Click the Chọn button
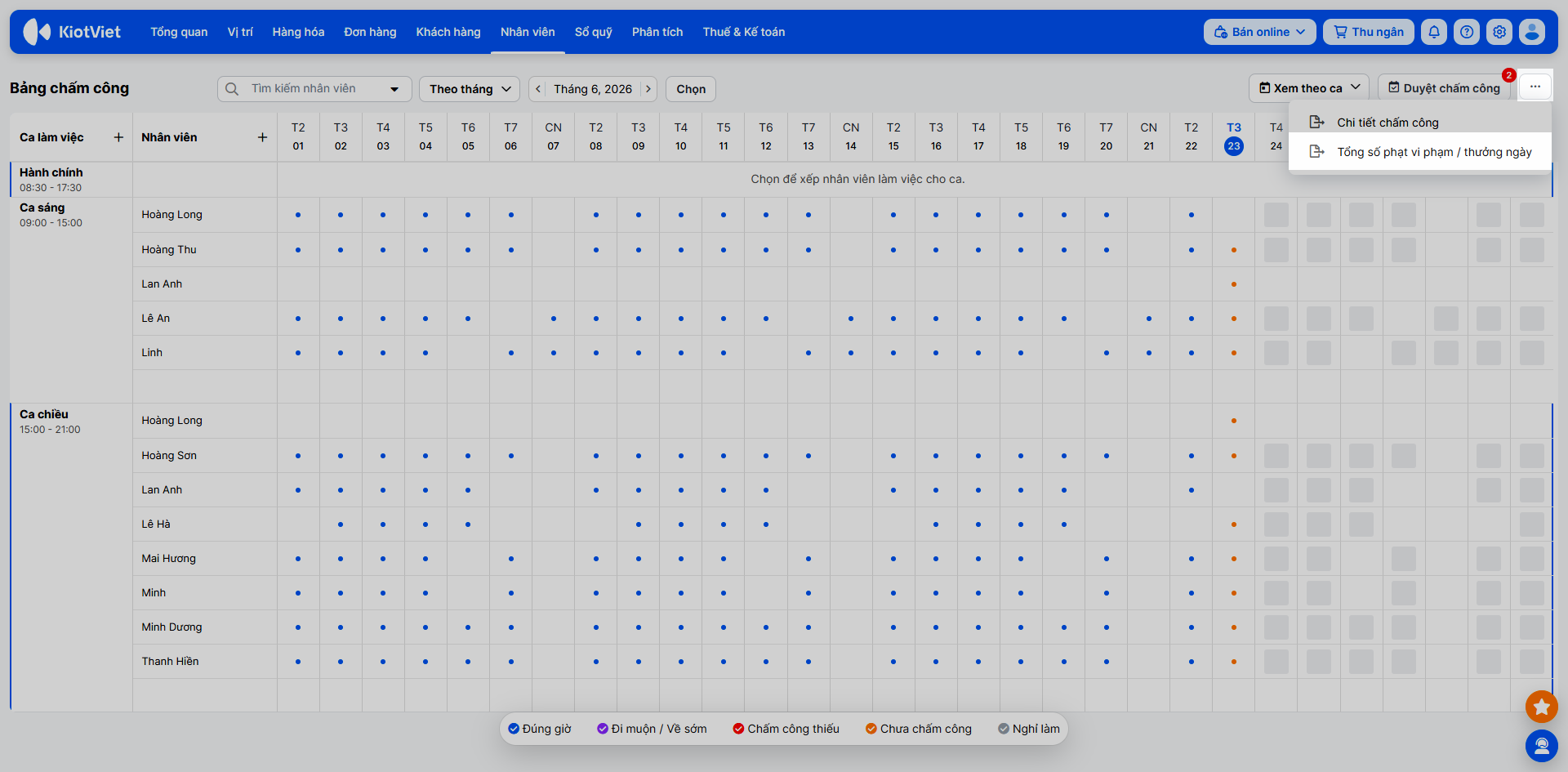The width and height of the screenshot is (1568, 772). [691, 89]
